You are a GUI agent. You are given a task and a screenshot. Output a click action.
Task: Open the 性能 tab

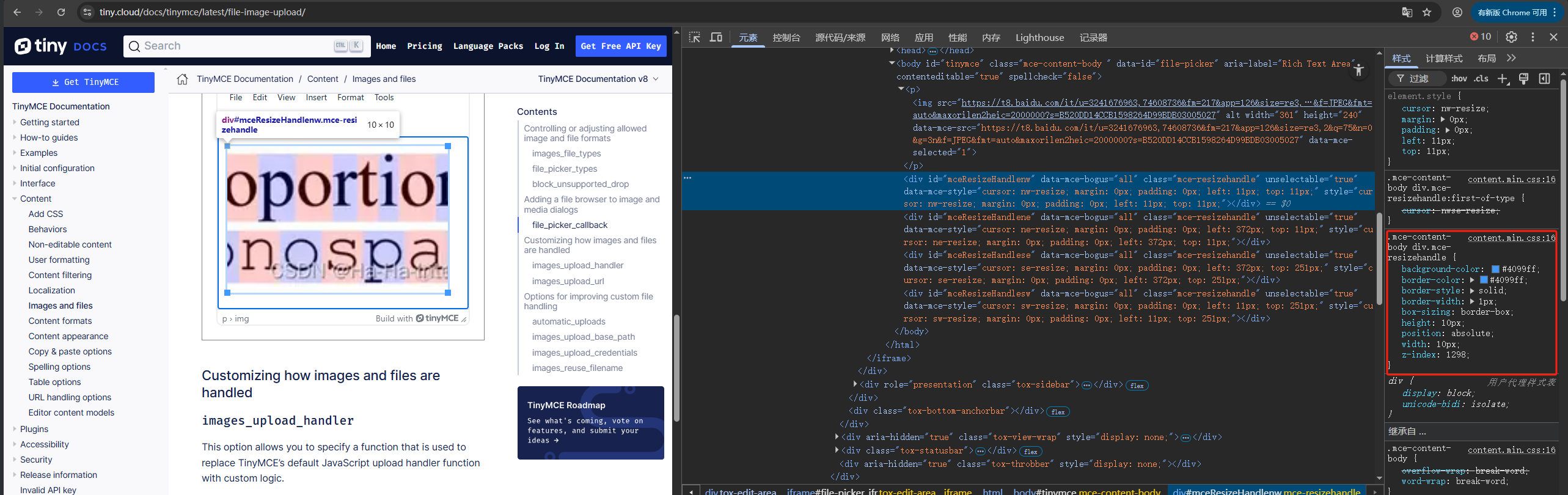958,37
